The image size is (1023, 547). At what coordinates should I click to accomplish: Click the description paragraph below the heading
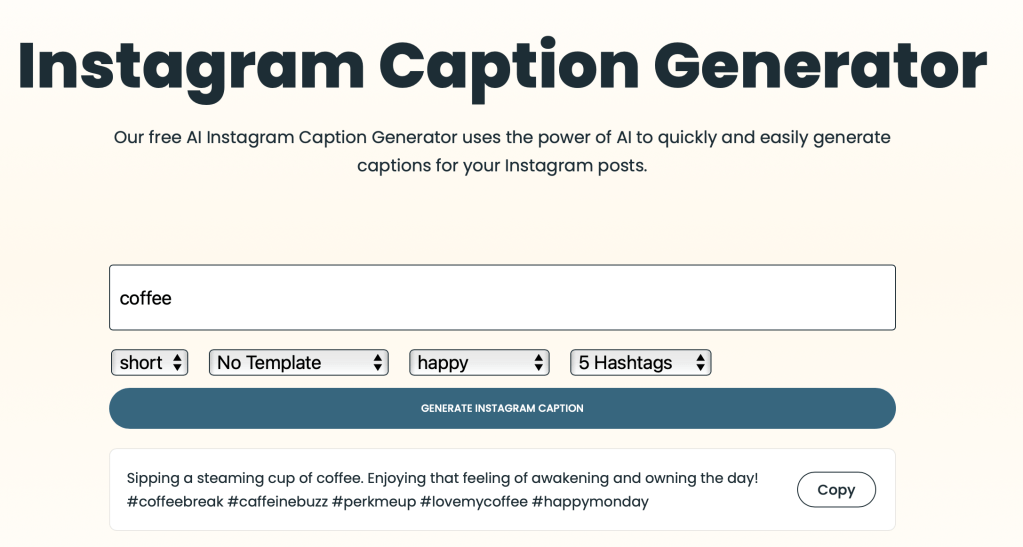[x=502, y=151]
